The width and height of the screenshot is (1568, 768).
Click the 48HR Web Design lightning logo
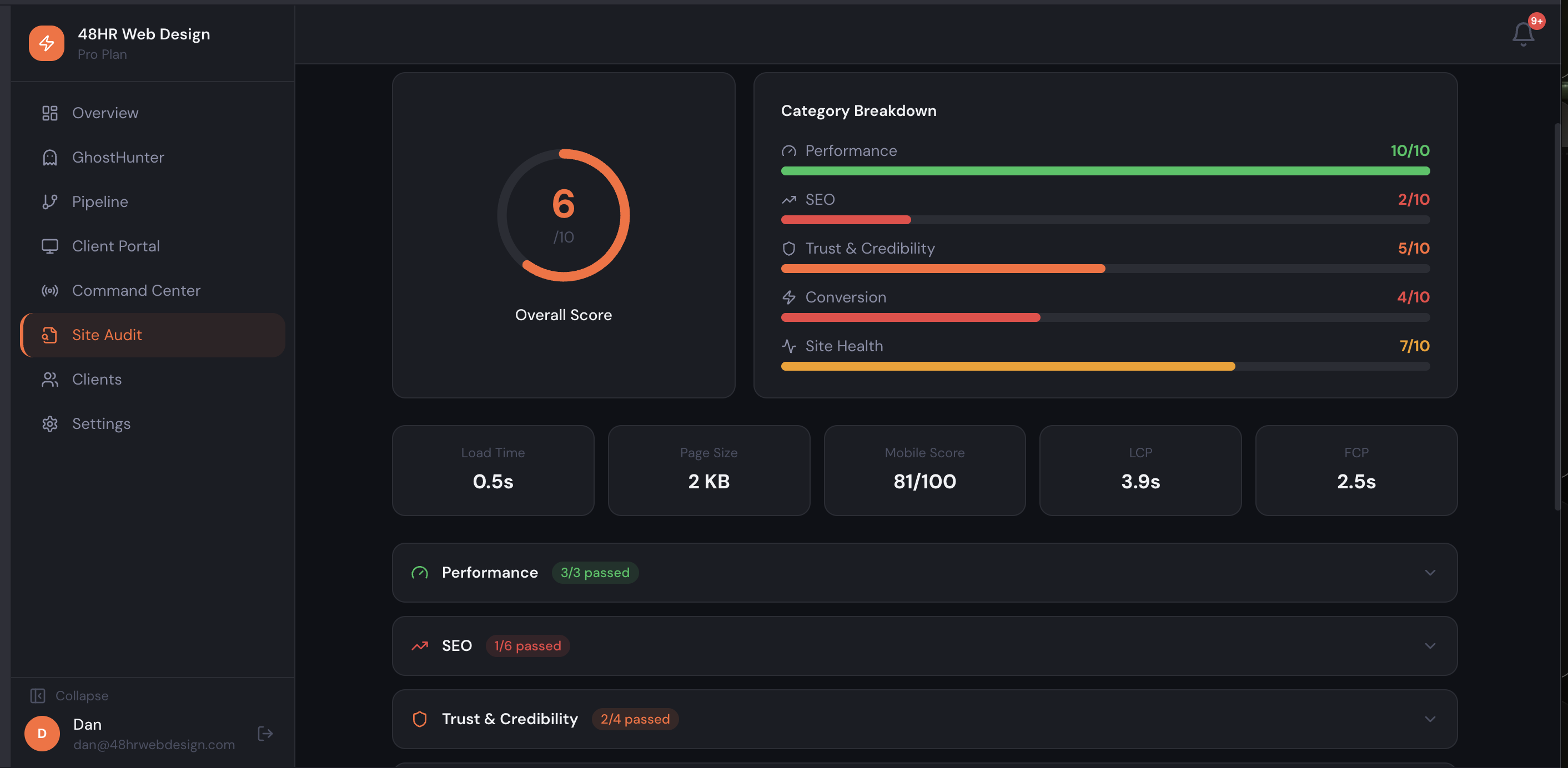click(x=46, y=43)
